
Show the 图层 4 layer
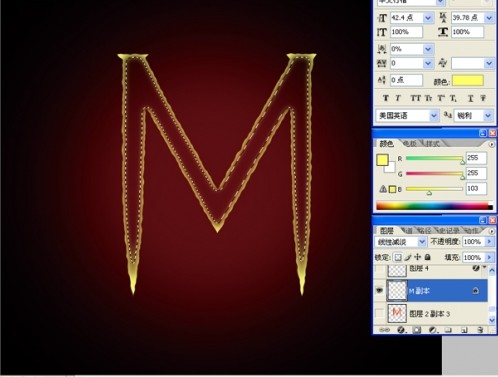pyautogui.click(x=379, y=268)
